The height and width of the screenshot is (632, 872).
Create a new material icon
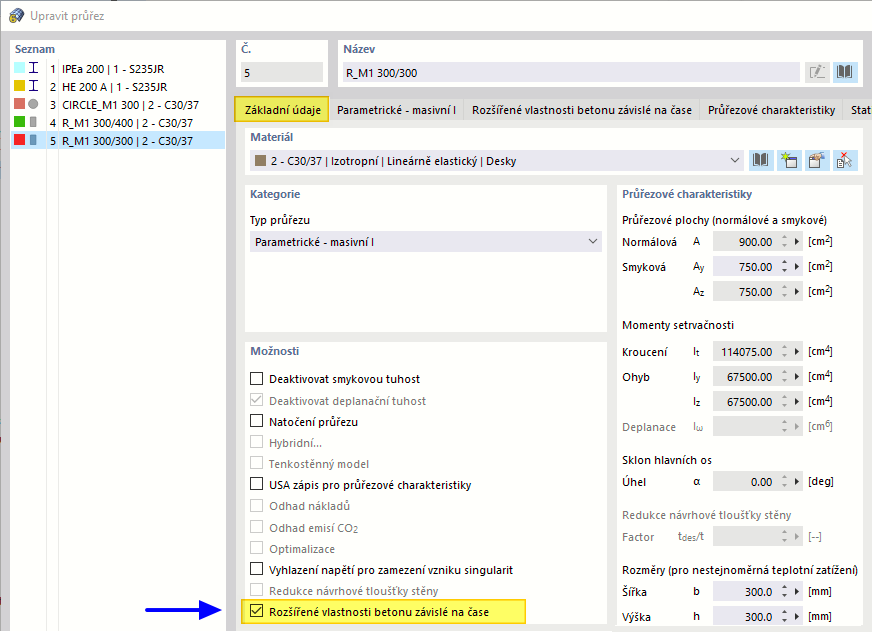(788, 161)
